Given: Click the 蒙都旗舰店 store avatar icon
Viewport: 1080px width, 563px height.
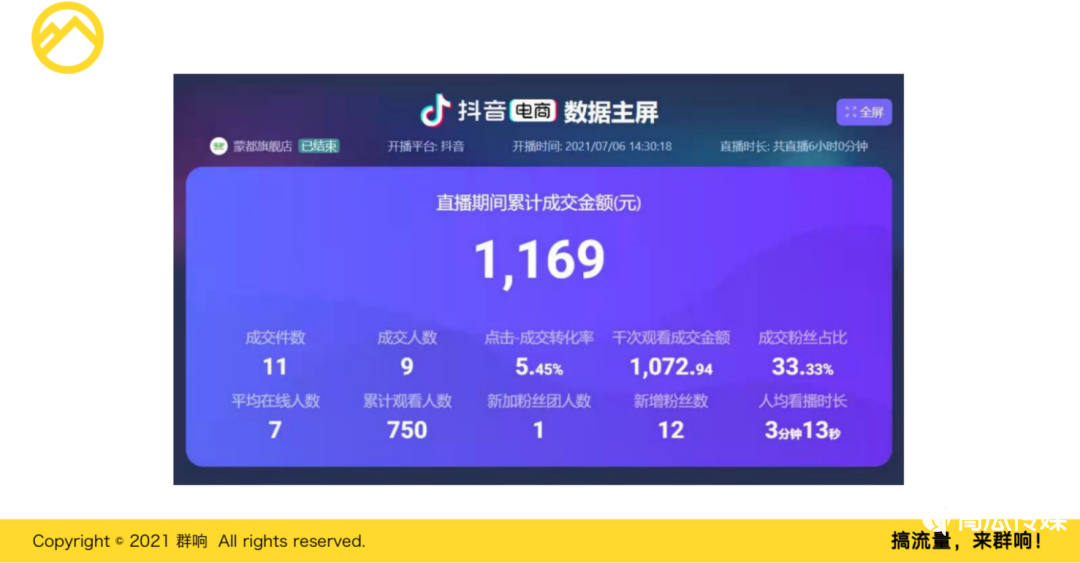Looking at the screenshot, I should click(x=218, y=146).
